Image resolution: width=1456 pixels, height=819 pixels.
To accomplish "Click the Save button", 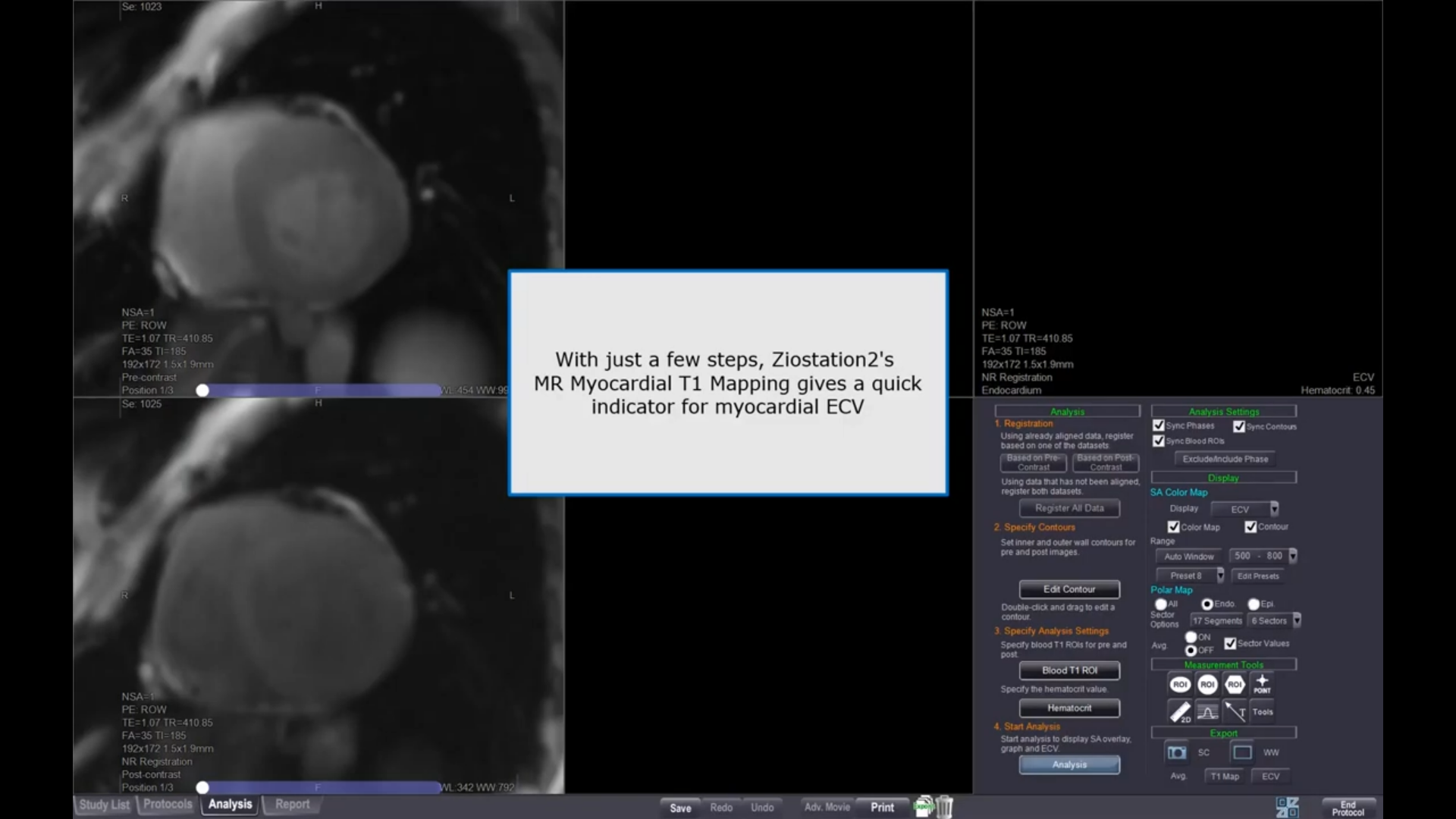I will [x=680, y=808].
